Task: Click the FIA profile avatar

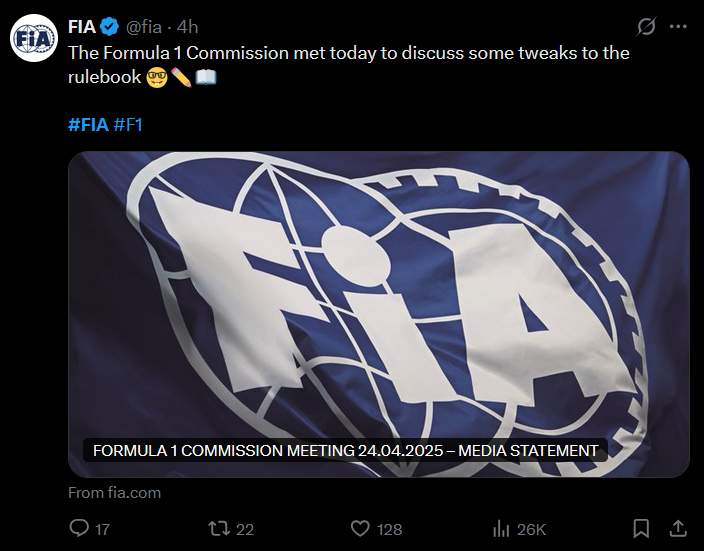Action: (33, 39)
